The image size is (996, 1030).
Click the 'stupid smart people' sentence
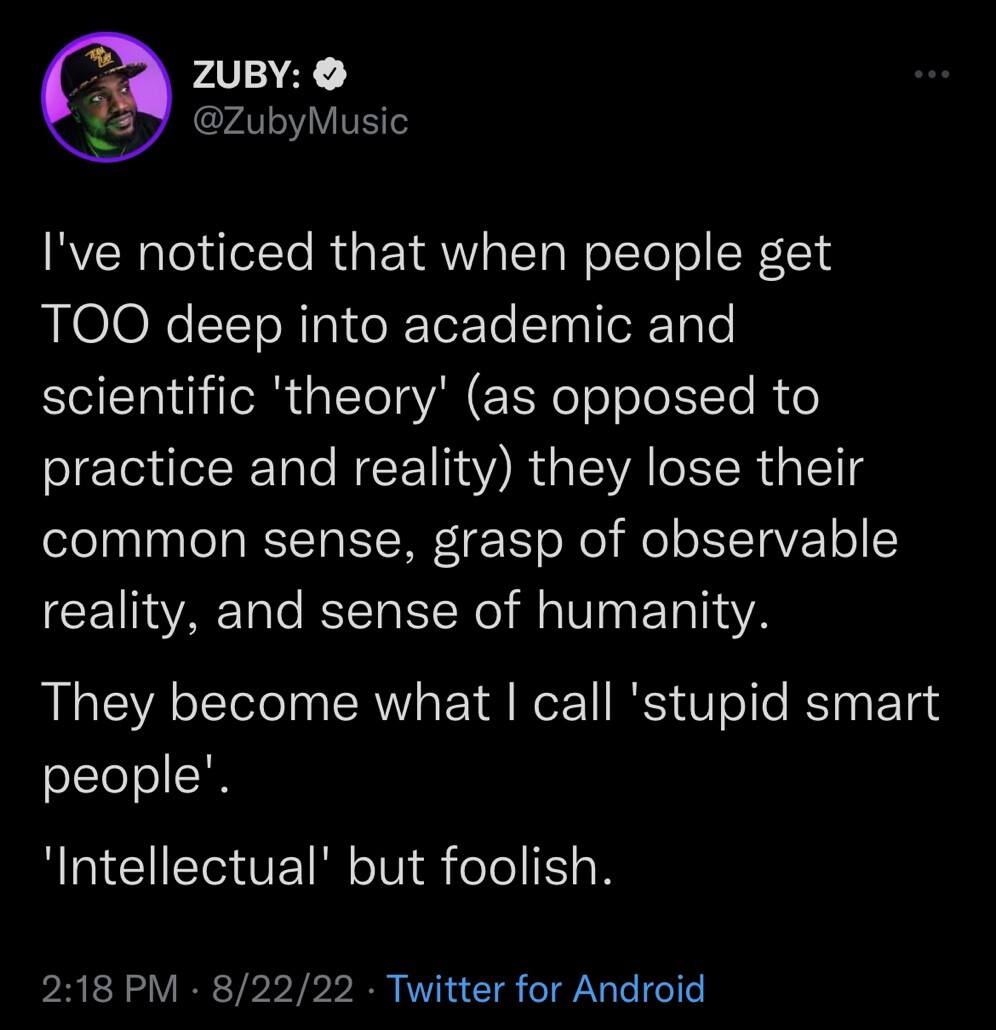coord(490,703)
